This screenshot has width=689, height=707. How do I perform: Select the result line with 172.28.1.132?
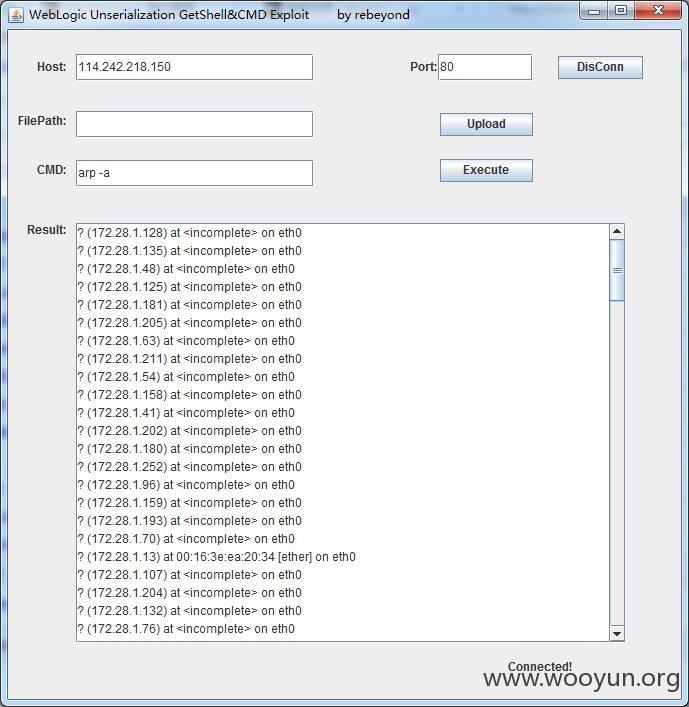coord(189,611)
